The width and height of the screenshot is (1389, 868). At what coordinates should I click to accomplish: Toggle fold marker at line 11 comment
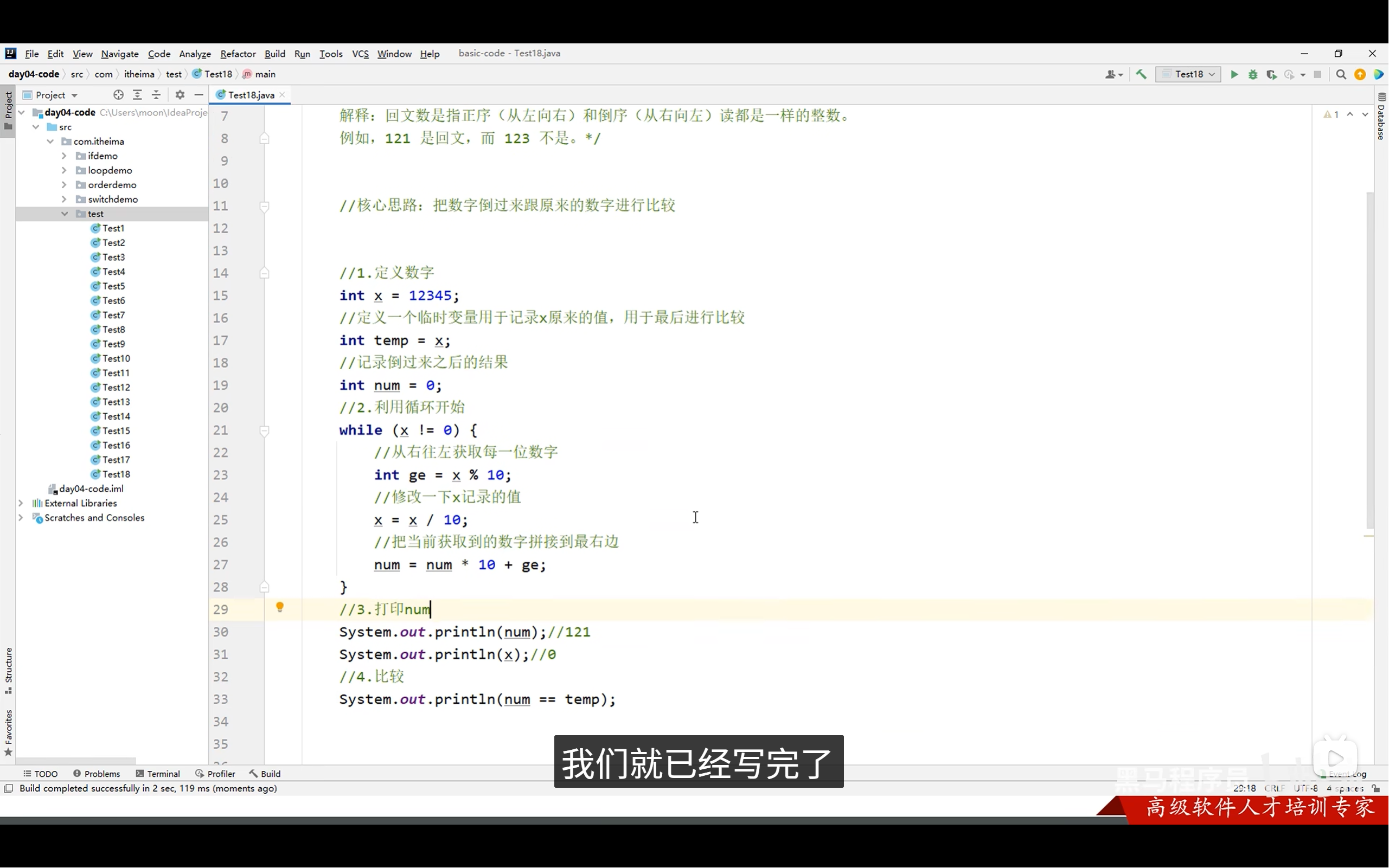click(265, 206)
